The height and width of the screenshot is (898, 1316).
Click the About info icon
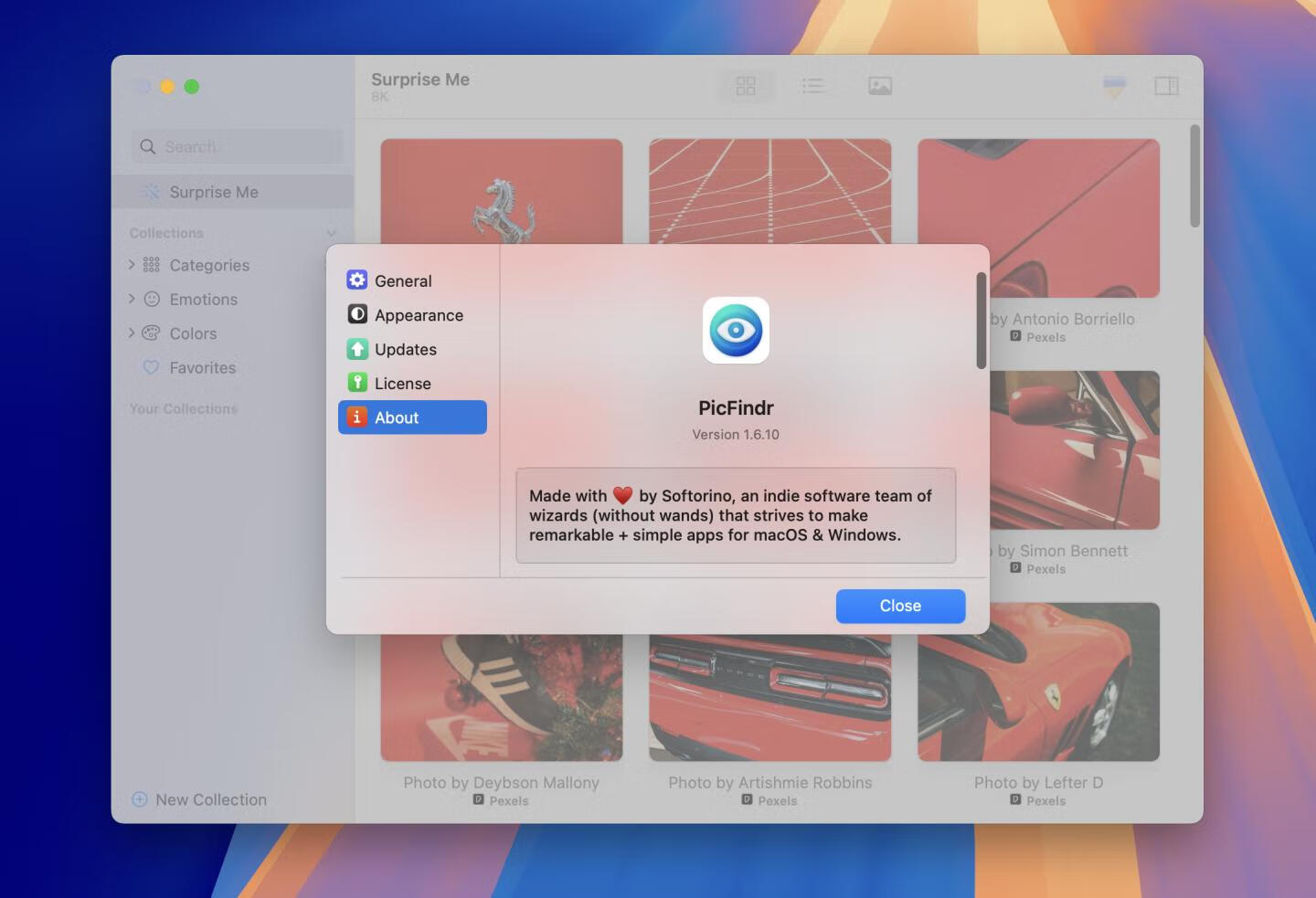pos(357,417)
